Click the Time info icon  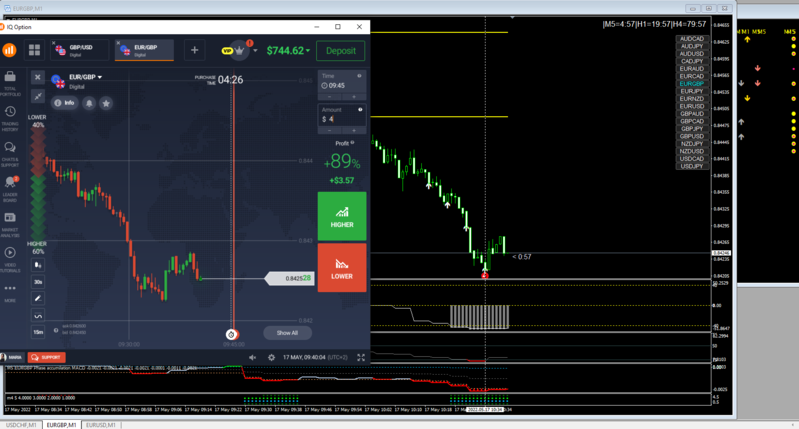pyautogui.click(x=359, y=76)
